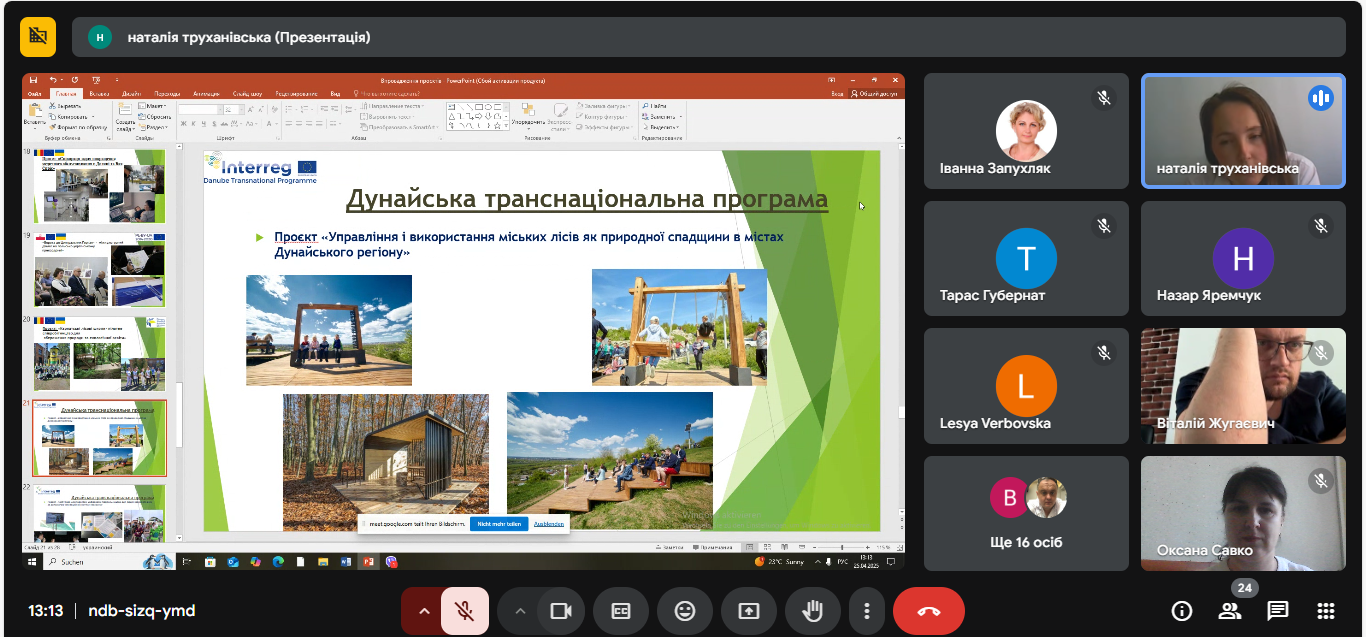Select наталія труханівська video tile

point(1243,131)
